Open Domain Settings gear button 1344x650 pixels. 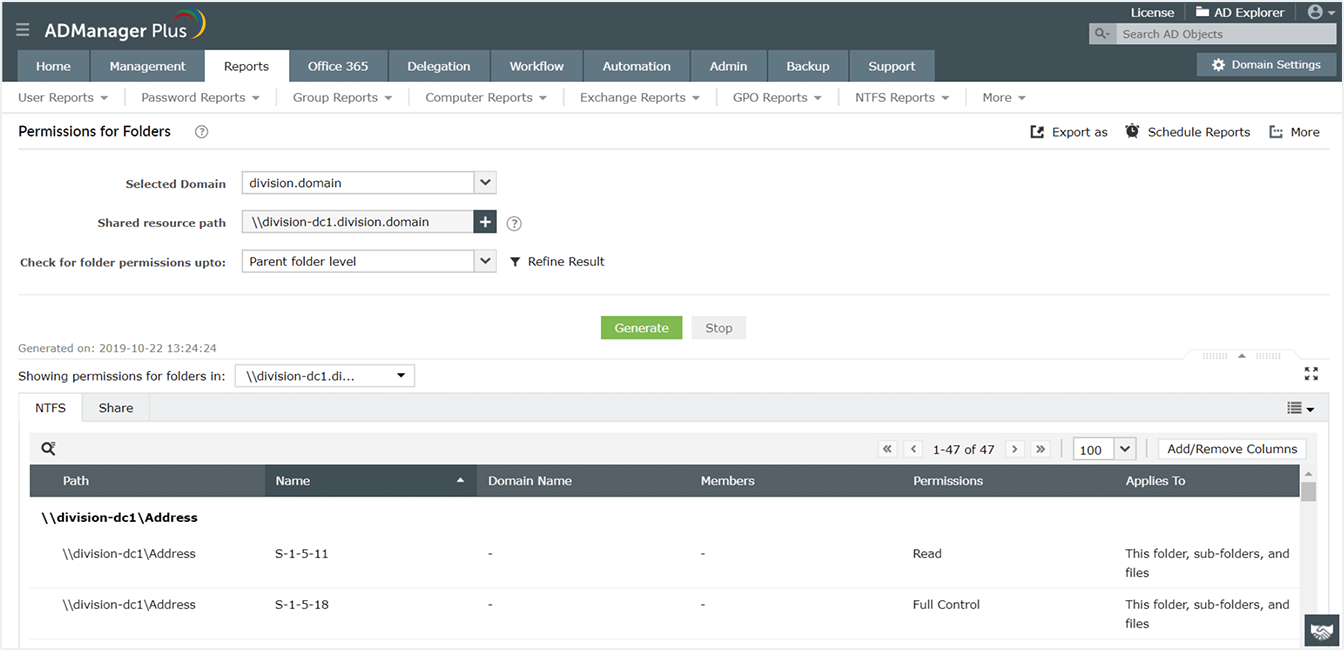[x=1266, y=64]
